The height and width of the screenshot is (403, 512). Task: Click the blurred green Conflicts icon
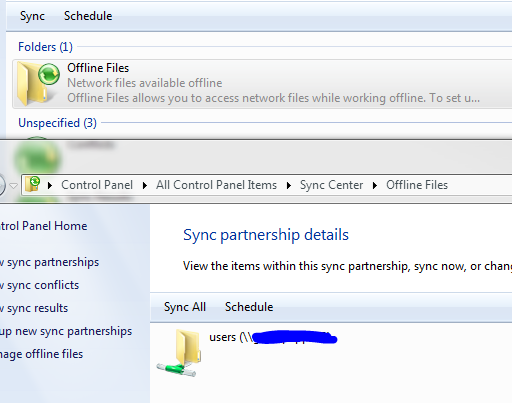click(36, 155)
